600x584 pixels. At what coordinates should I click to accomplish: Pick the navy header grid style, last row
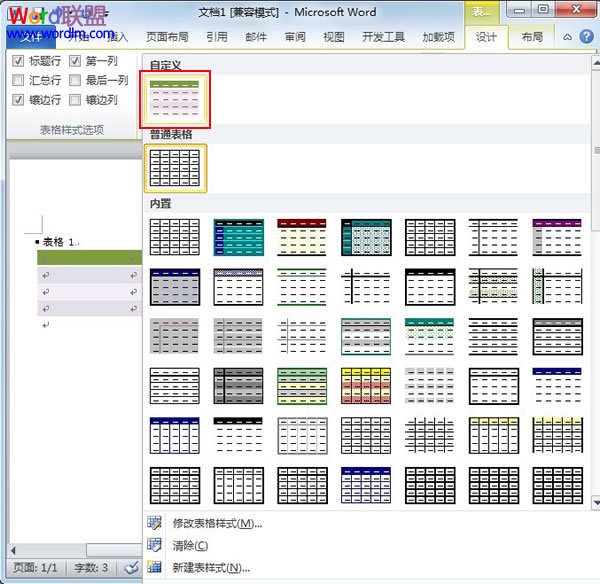[x=366, y=485]
